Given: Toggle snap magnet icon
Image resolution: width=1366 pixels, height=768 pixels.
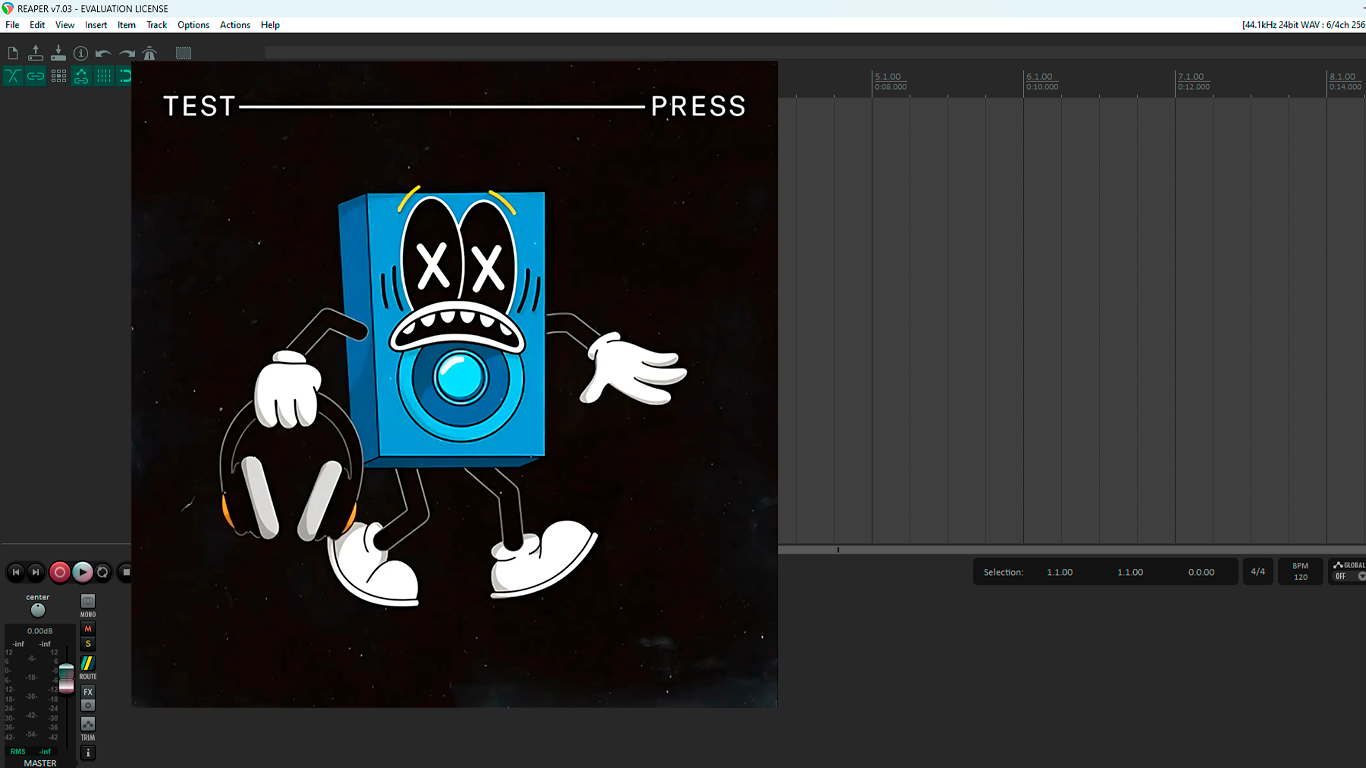Looking at the screenshot, I should click(125, 76).
